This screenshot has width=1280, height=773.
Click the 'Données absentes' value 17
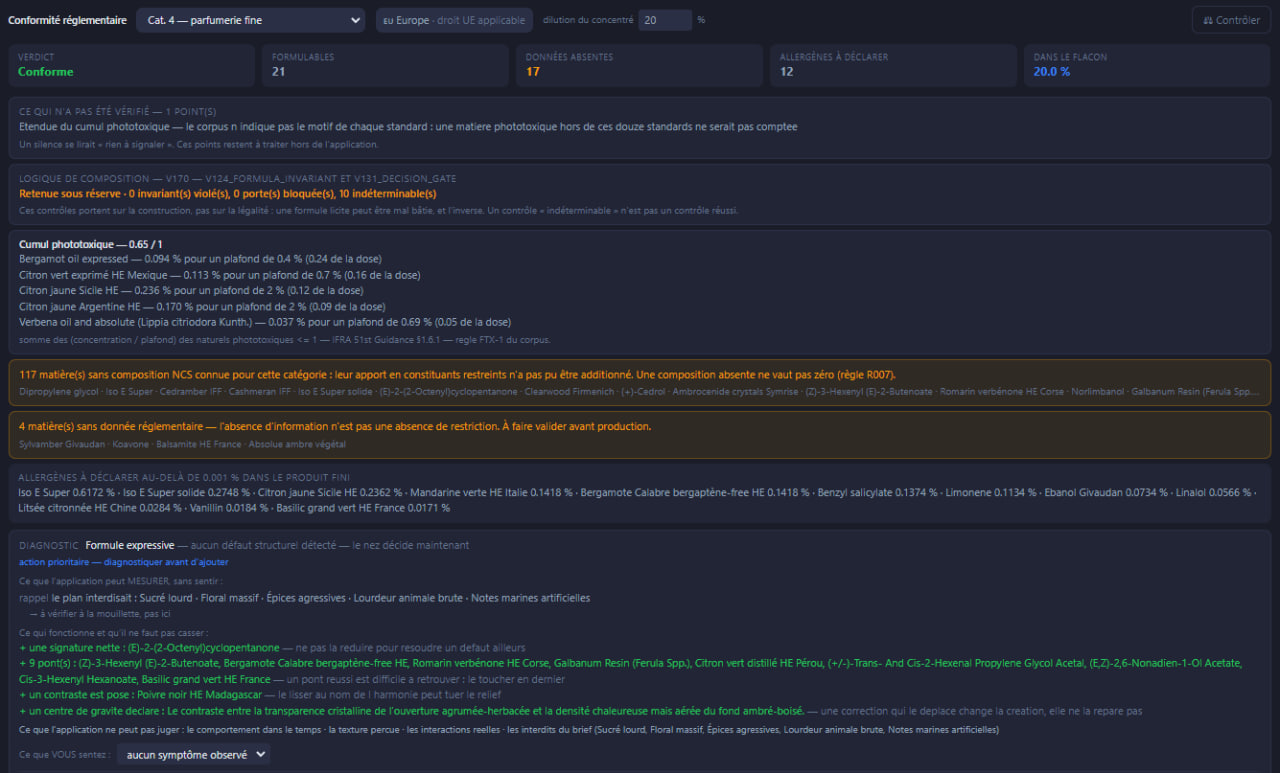(x=533, y=72)
